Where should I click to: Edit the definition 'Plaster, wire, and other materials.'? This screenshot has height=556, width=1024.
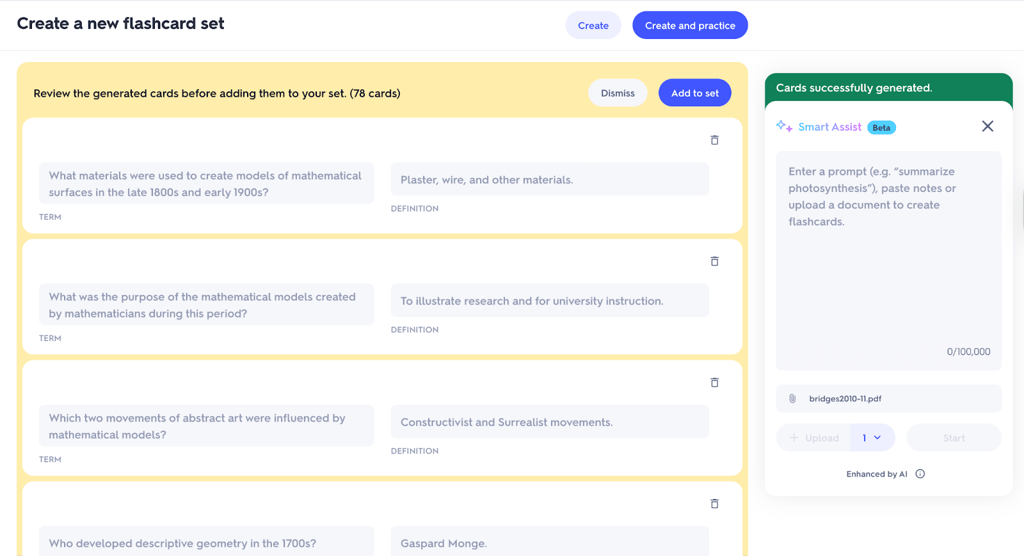pos(549,180)
